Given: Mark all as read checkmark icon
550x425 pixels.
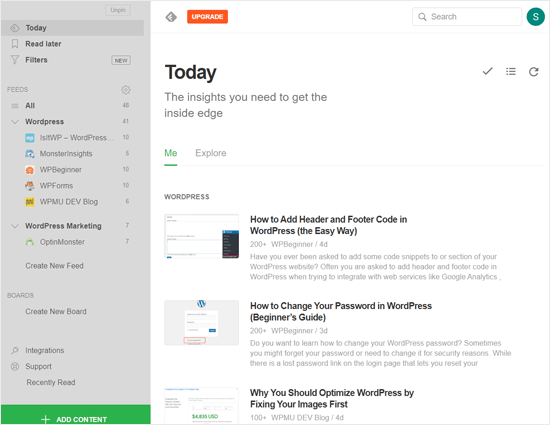Looking at the screenshot, I should click(487, 72).
